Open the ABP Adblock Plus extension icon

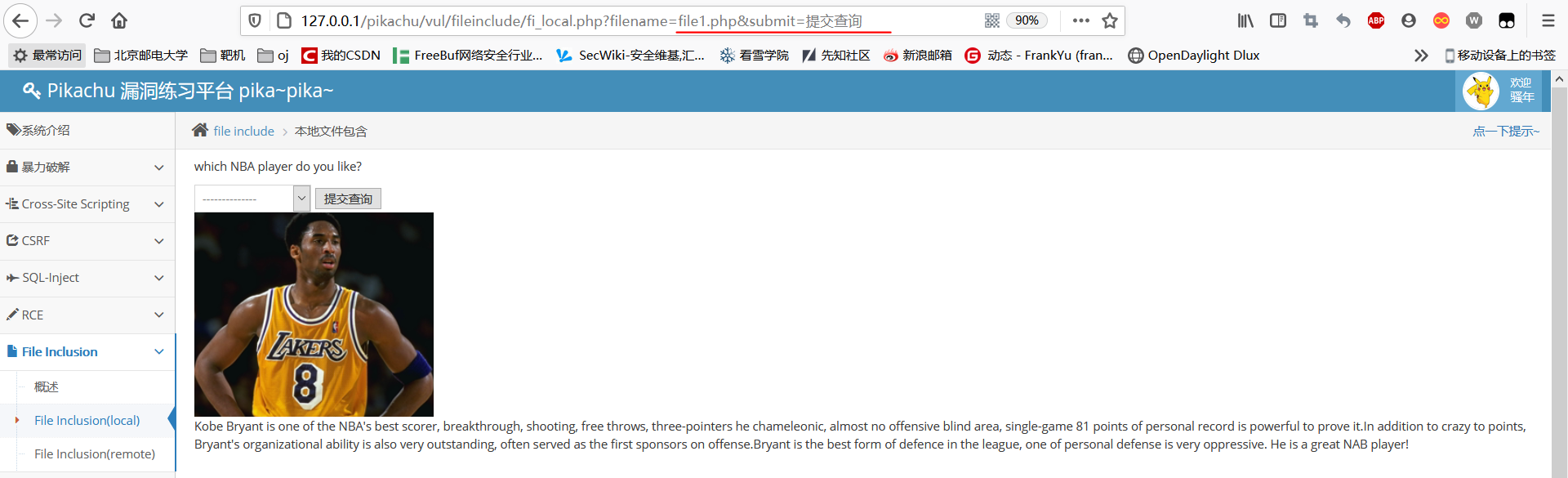[x=1376, y=20]
